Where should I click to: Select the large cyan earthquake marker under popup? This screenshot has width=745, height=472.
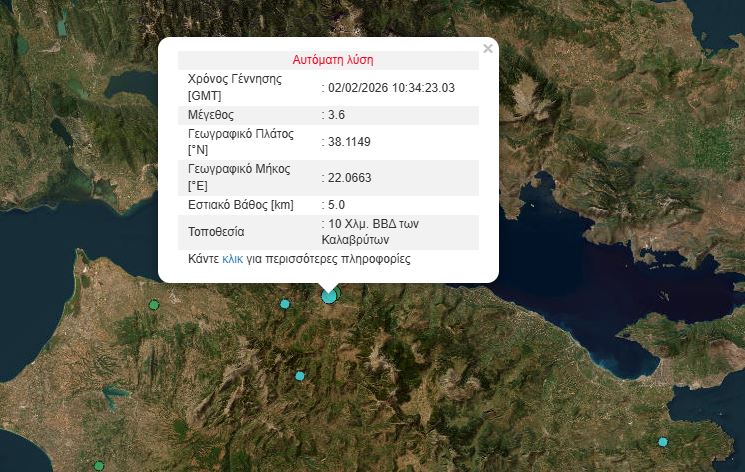pos(329,295)
